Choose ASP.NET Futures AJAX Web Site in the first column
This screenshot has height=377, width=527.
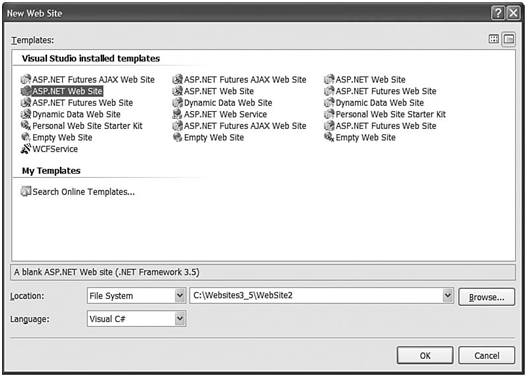click(88, 80)
